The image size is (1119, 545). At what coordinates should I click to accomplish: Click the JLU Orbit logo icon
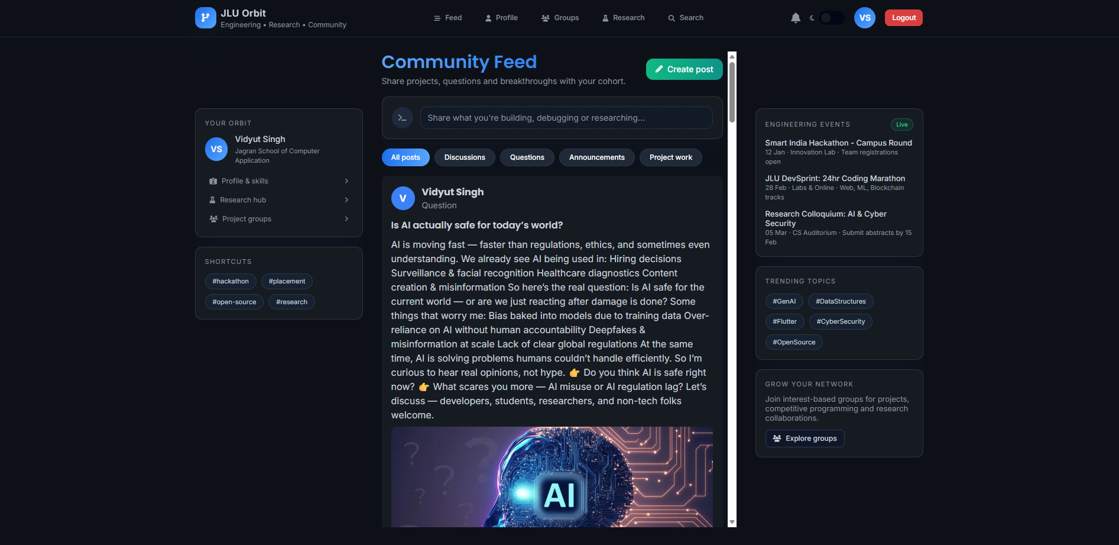tap(205, 18)
